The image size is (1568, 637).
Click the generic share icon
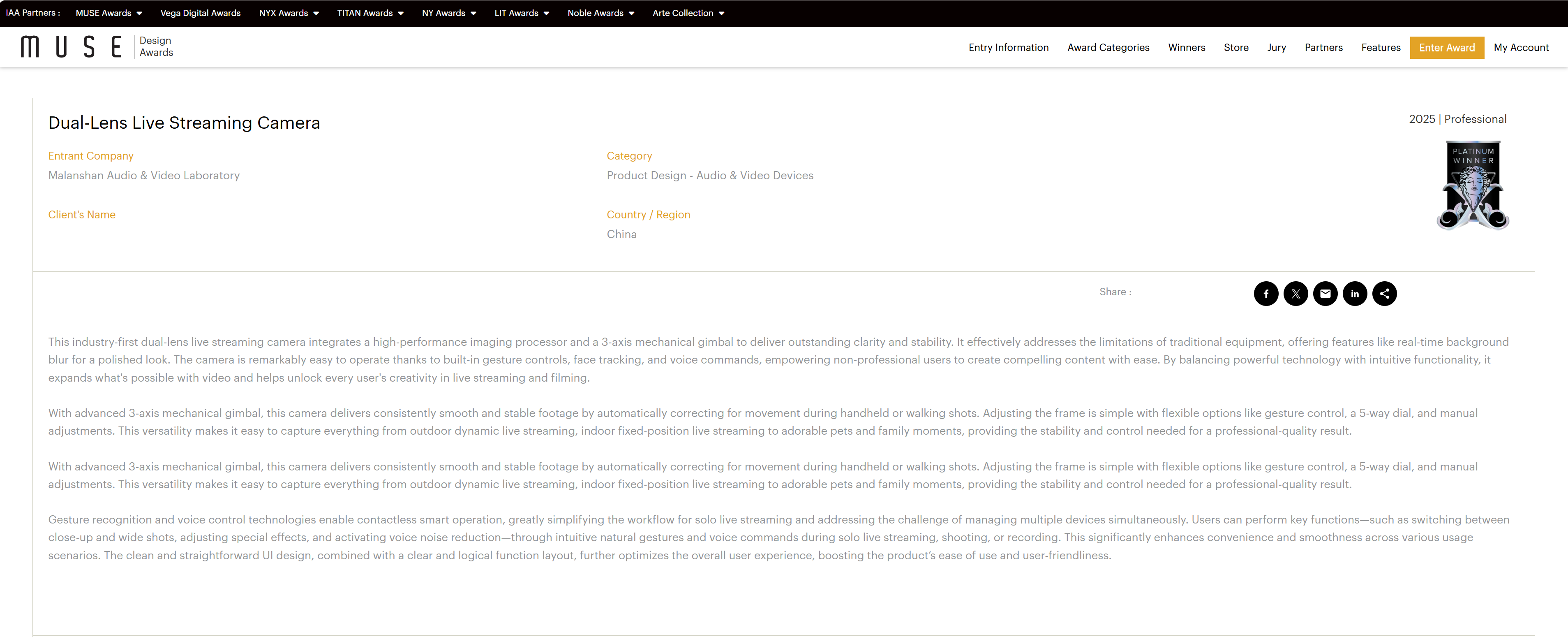pos(1384,294)
